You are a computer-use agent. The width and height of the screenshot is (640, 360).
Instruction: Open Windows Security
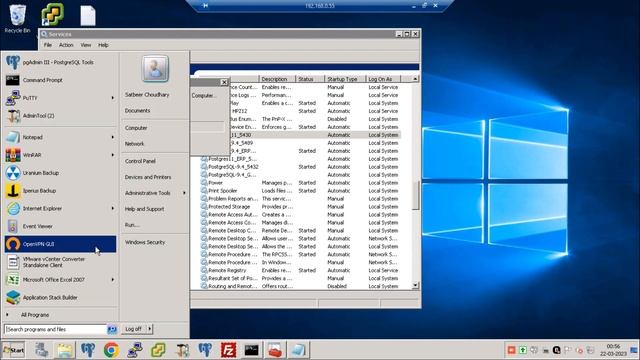pyautogui.click(x=145, y=242)
